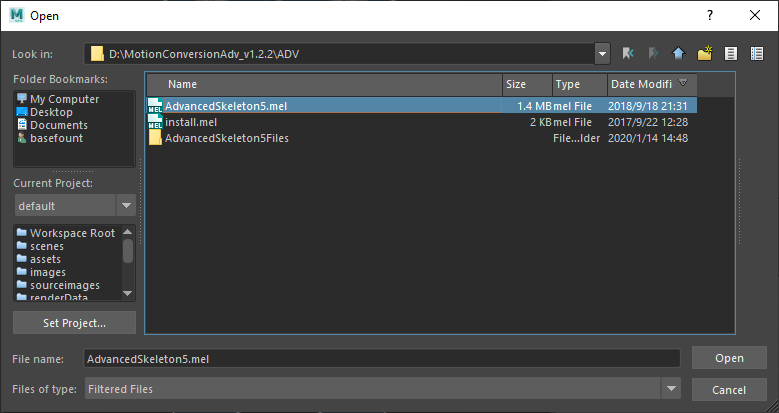This screenshot has height=413, width=779.
Task: Click the Cancel button
Action: [x=729, y=390]
